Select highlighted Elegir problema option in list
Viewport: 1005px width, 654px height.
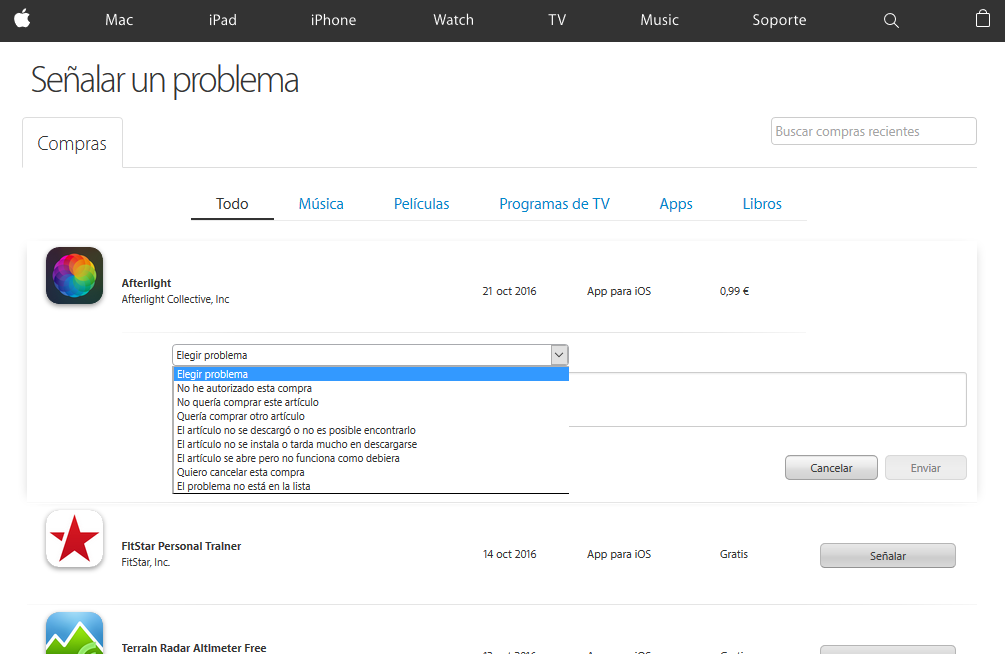370,374
